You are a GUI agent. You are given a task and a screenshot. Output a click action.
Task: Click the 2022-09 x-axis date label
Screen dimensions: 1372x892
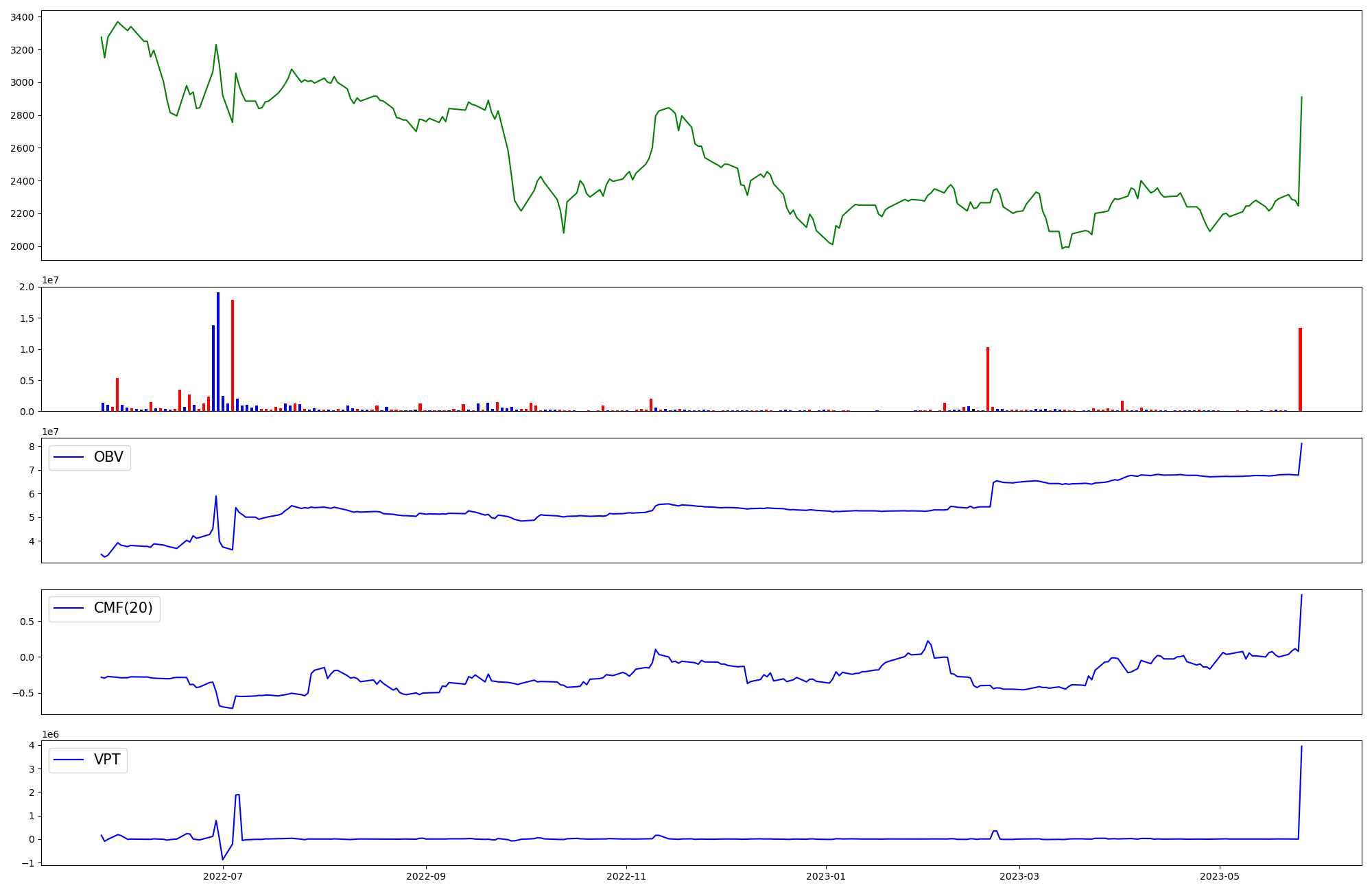coord(426,876)
